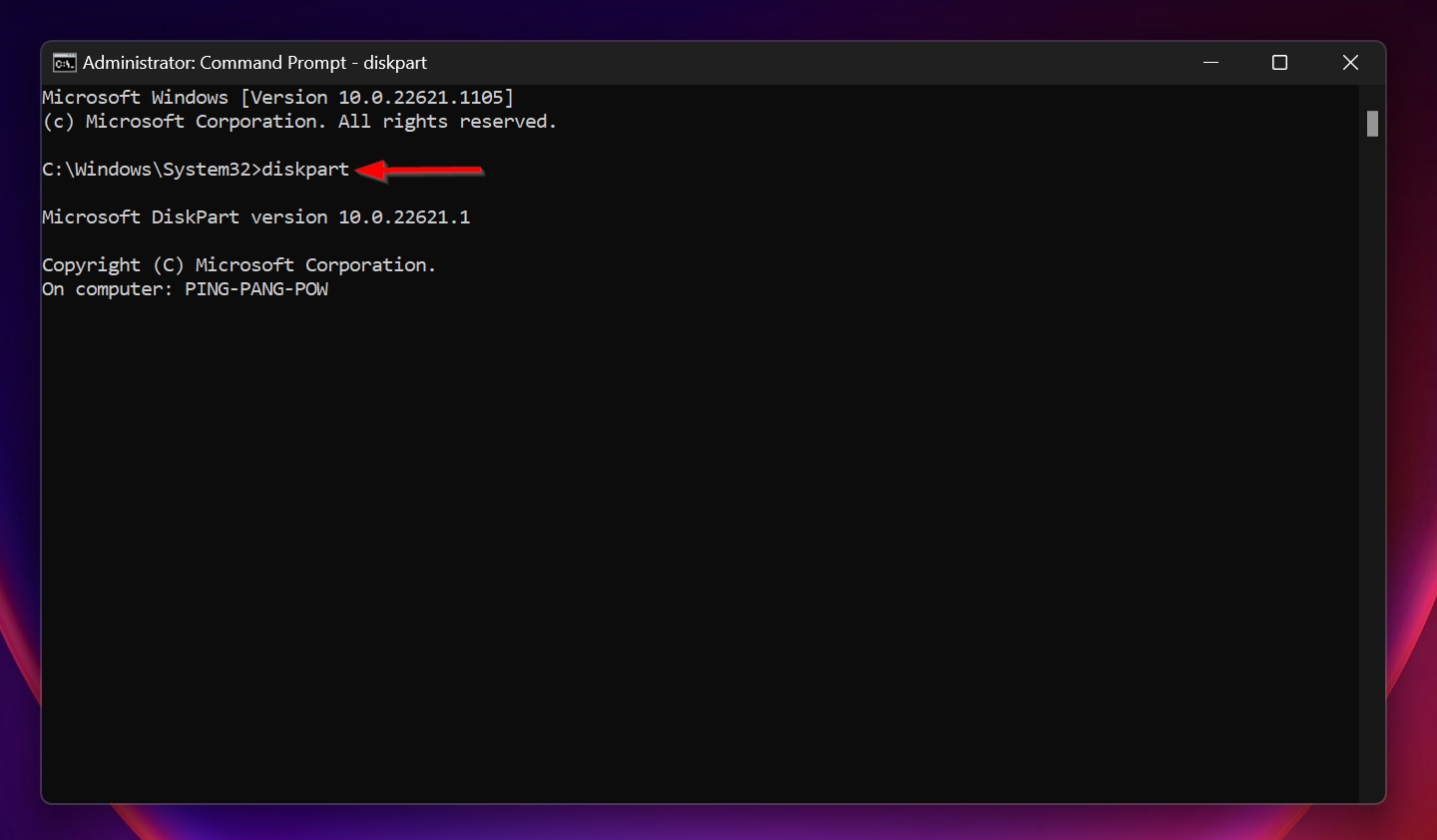Screen dimensions: 1437x840
Task: Close the Administrator Command Prompt window
Action: 1350,63
